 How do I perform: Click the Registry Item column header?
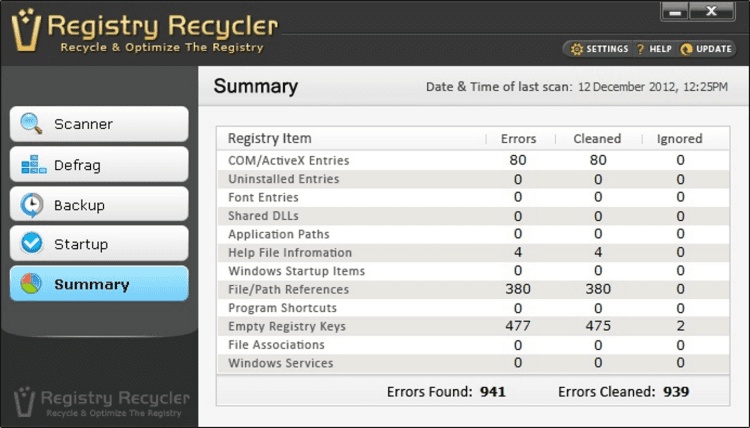coord(270,139)
